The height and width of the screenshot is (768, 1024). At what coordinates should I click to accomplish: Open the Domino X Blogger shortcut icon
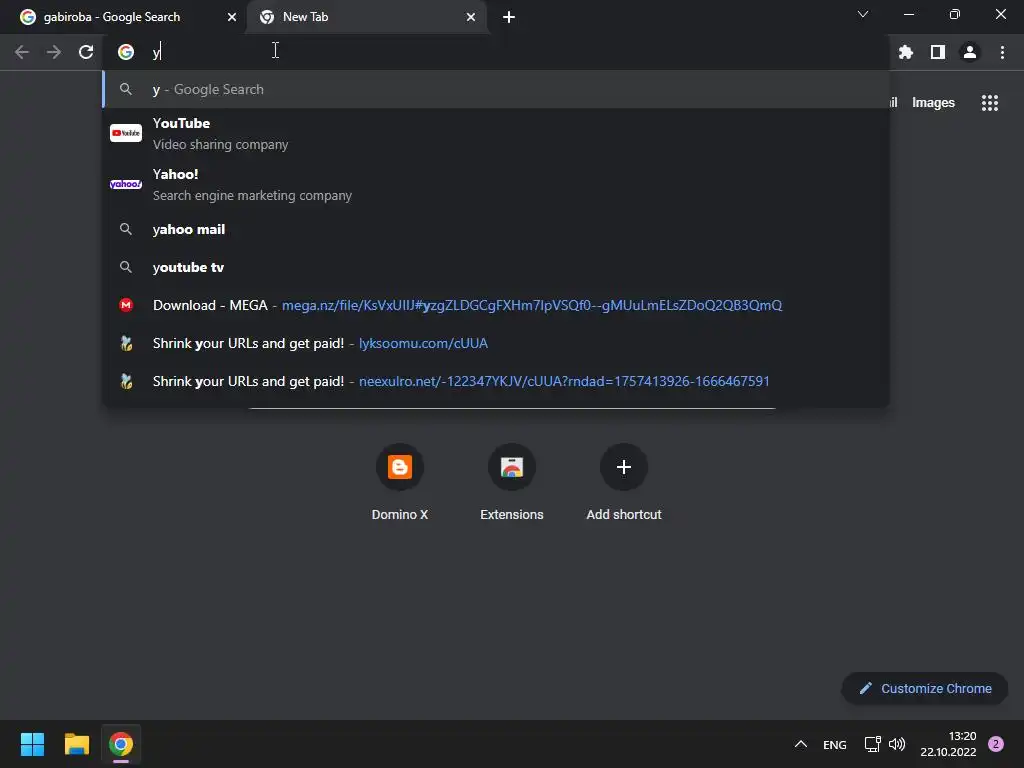[400, 467]
